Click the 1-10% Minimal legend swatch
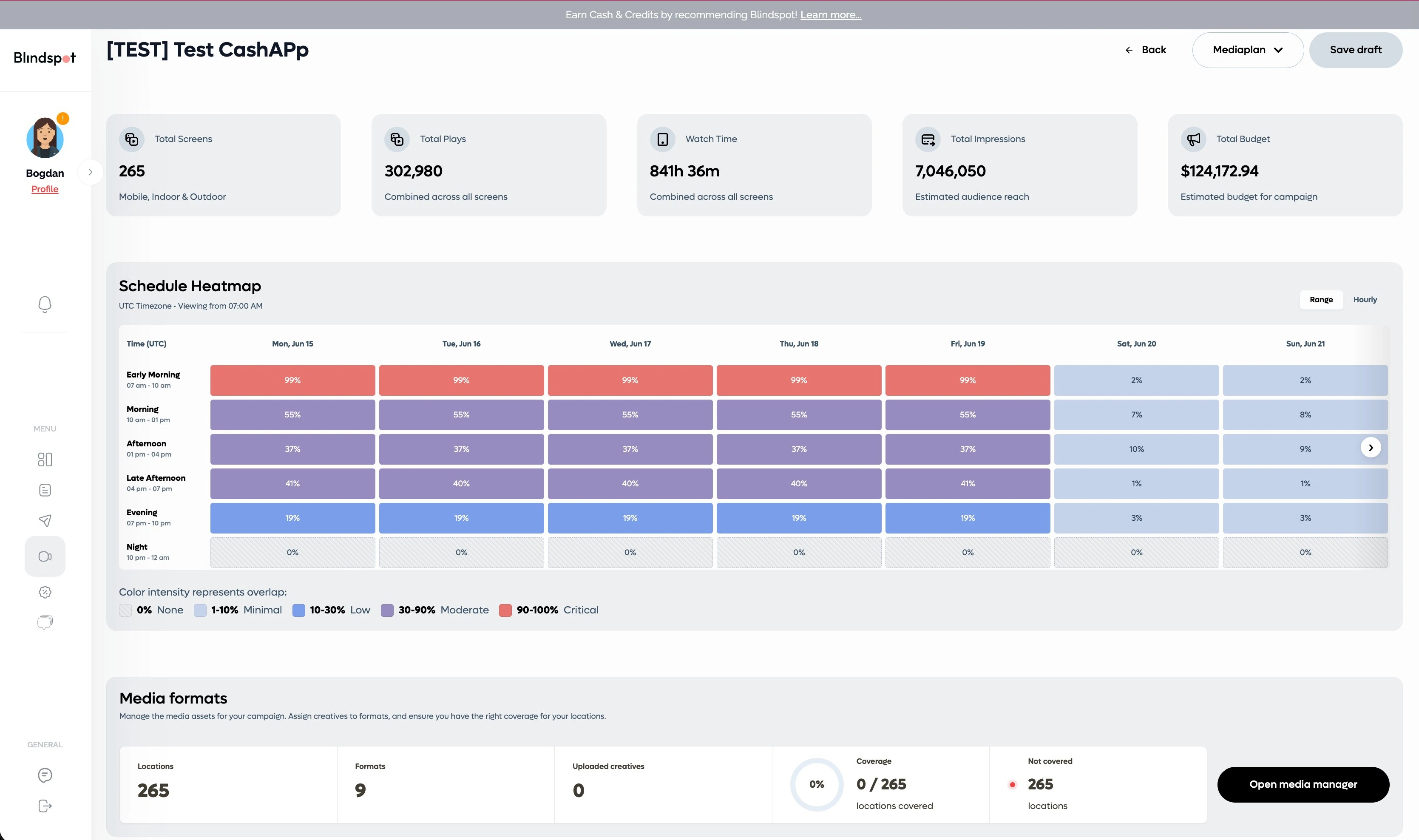Image resolution: width=1419 pixels, height=840 pixels. [x=200, y=610]
